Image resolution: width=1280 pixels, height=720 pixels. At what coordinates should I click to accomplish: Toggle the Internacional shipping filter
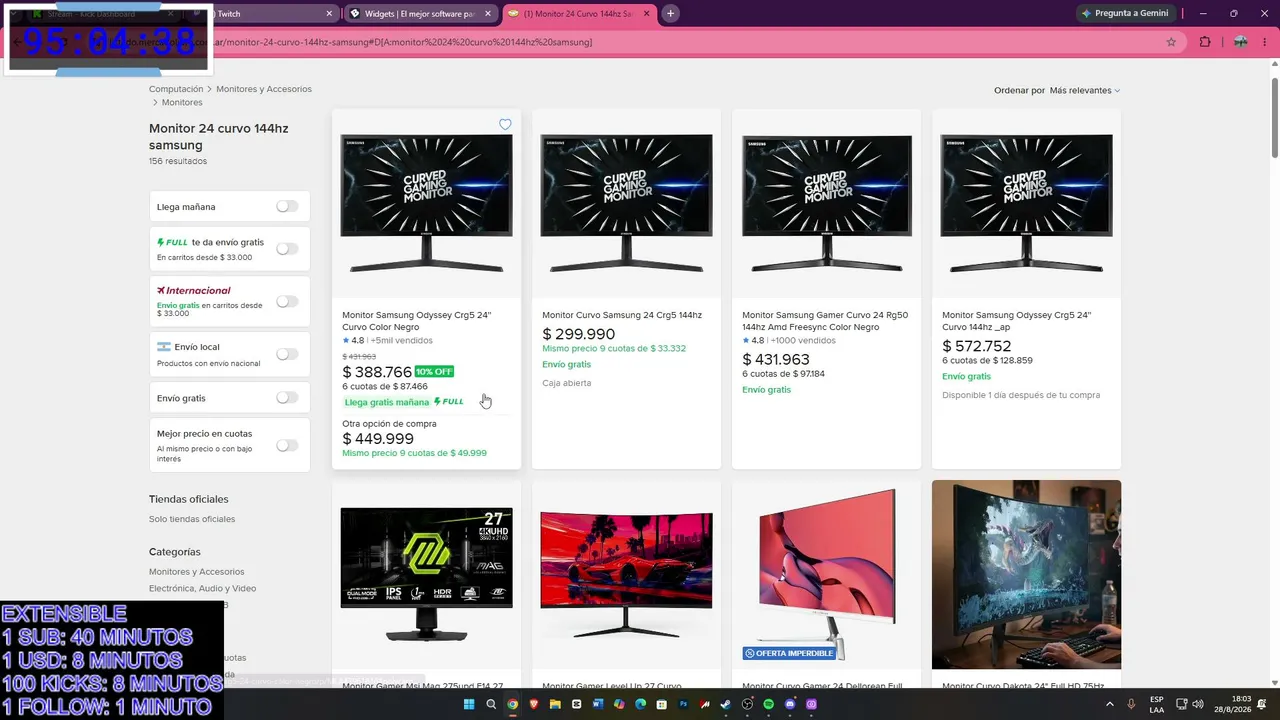click(x=287, y=301)
